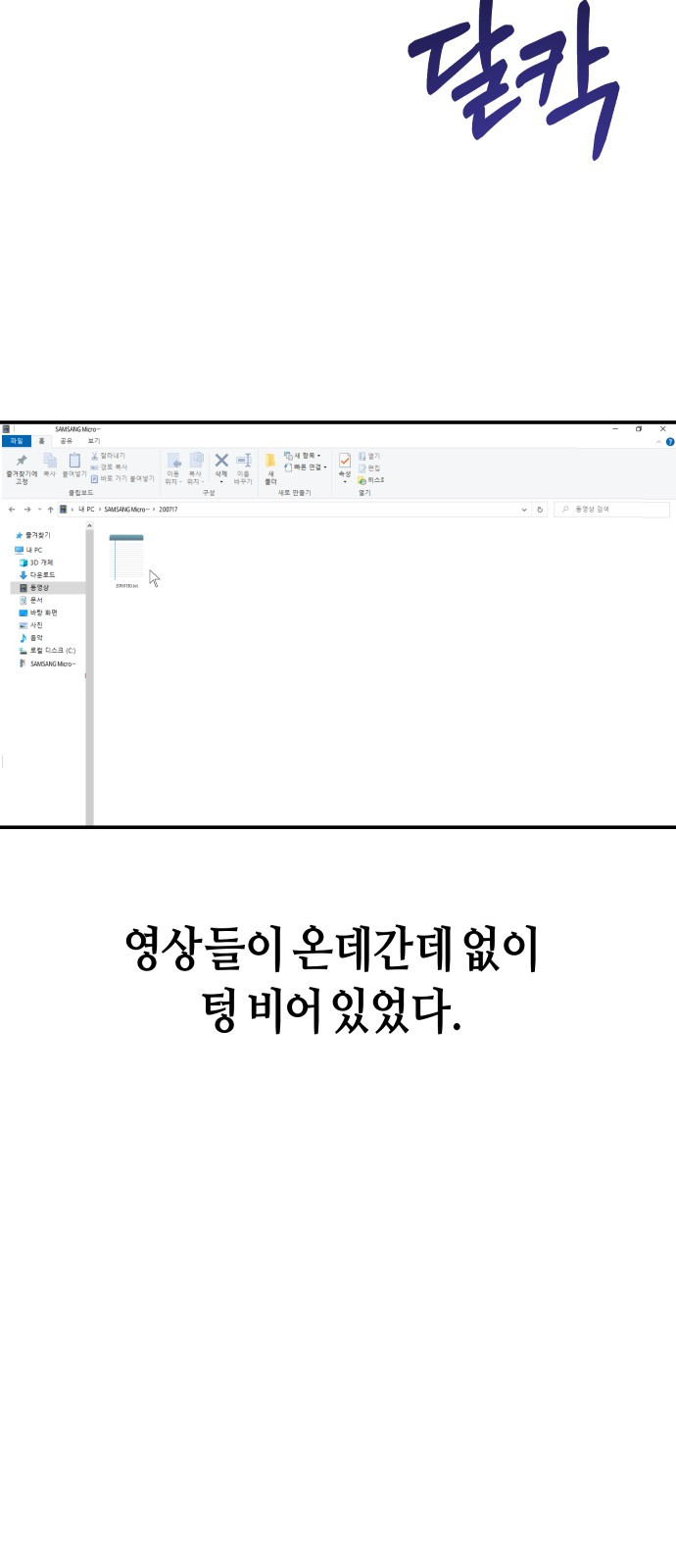
Task: Open the 사진 folder
Action: 30,625
